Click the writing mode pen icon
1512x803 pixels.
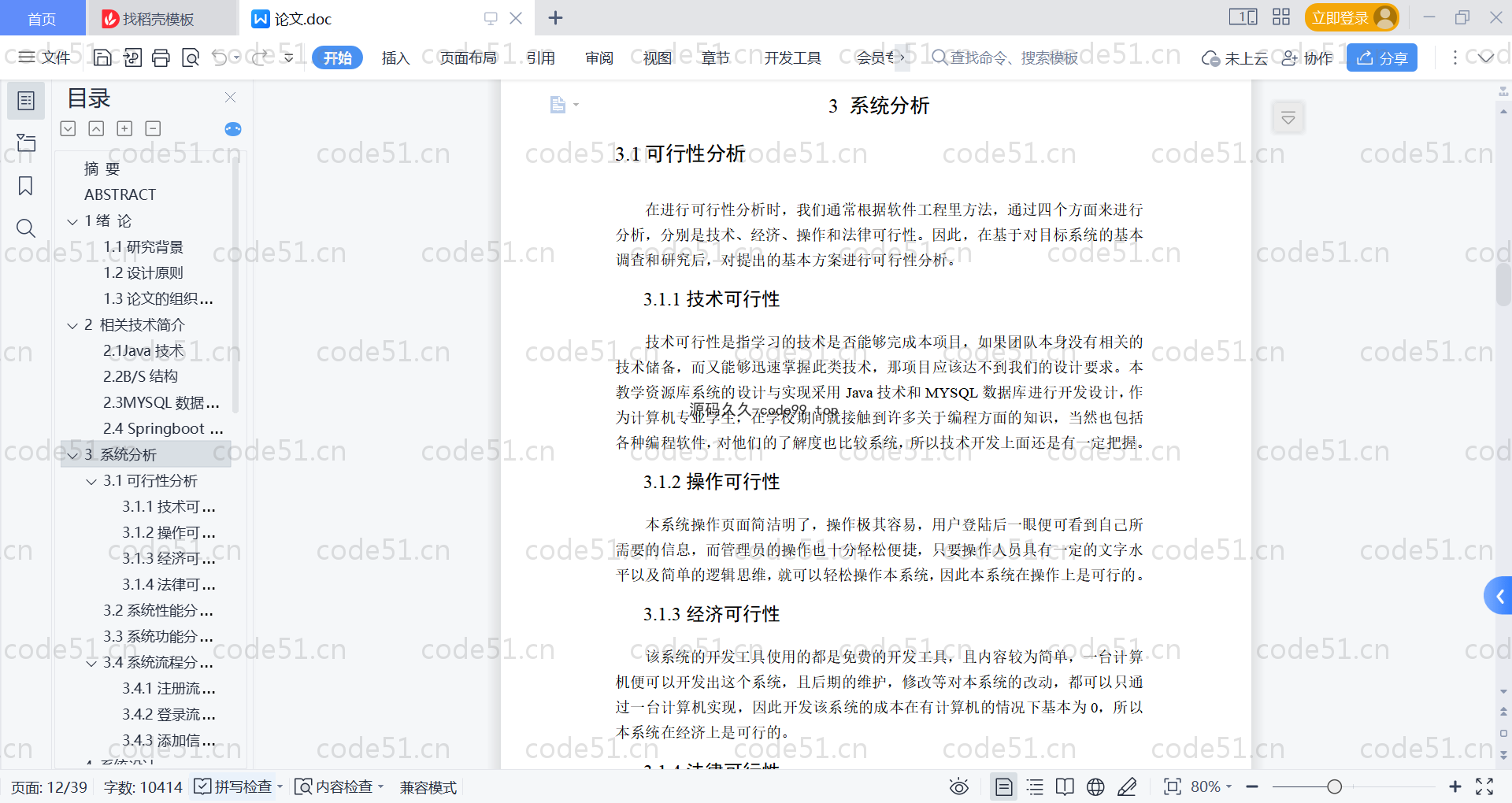(1127, 786)
